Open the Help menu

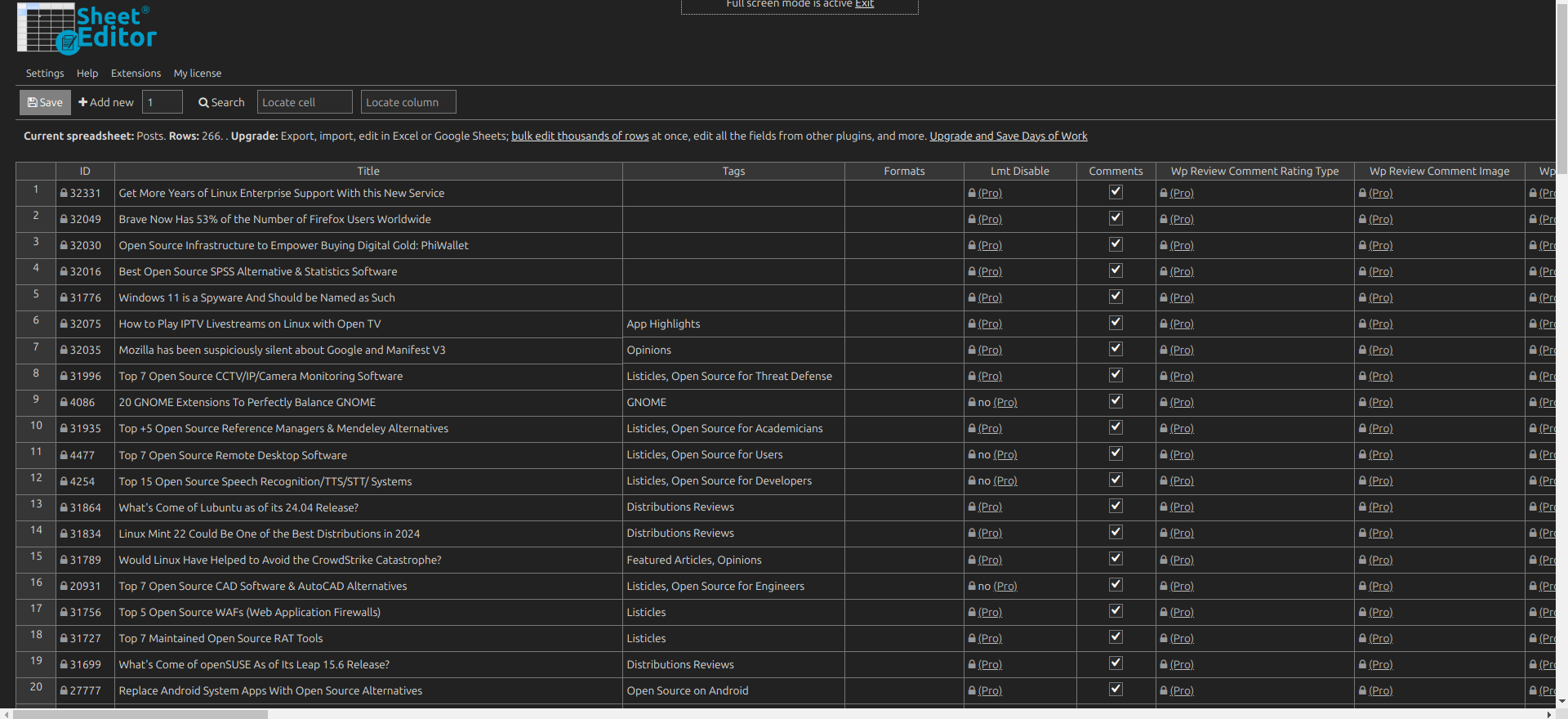coord(87,74)
